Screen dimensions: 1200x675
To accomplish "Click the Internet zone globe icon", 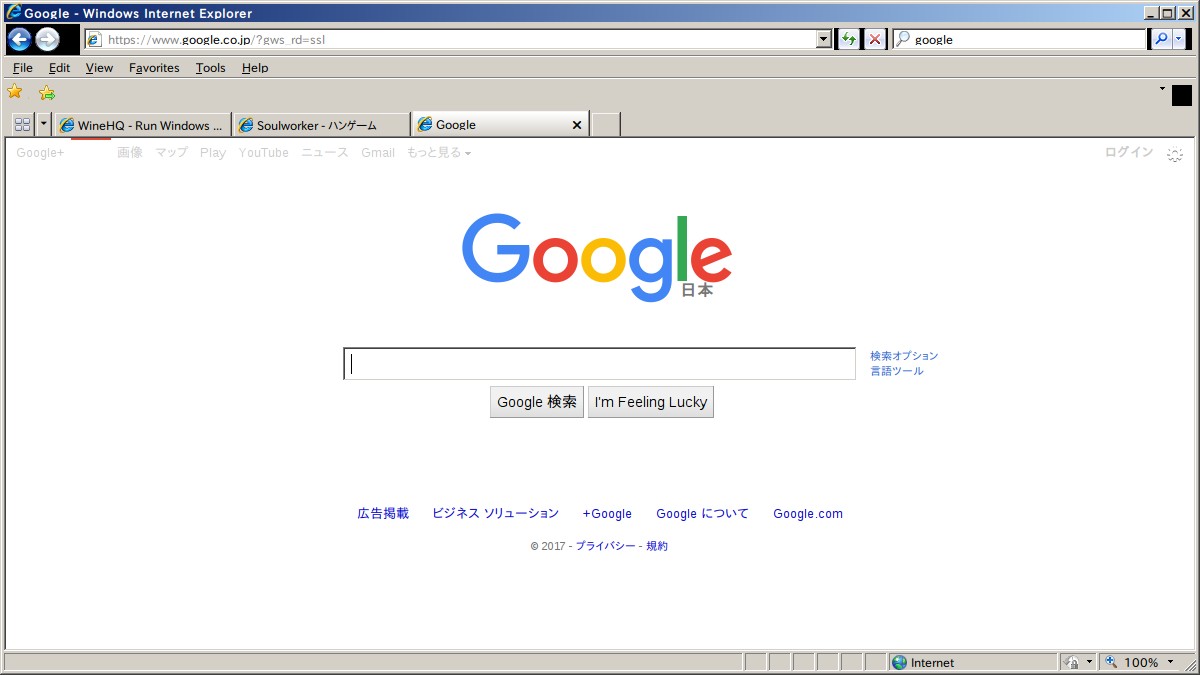I will [x=899, y=662].
